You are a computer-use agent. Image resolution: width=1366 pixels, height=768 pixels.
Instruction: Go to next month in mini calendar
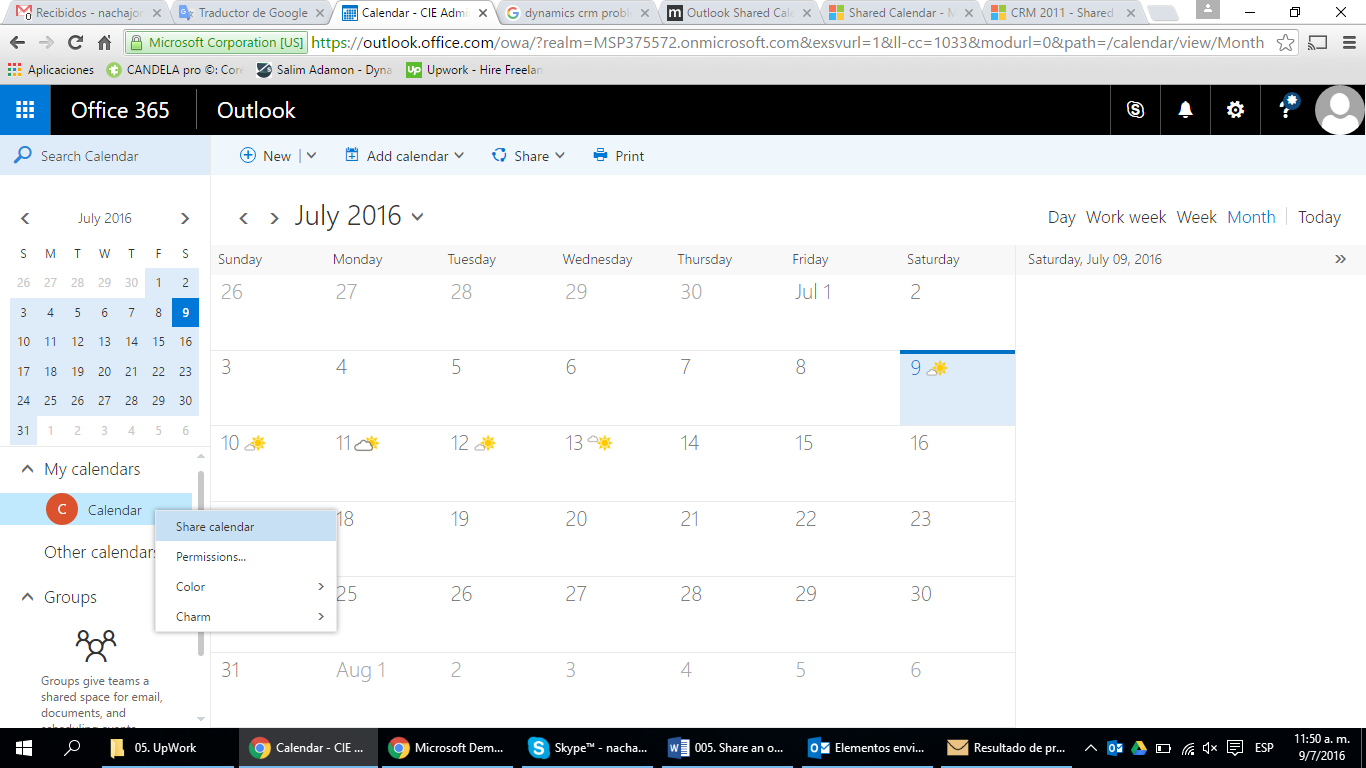coord(185,218)
